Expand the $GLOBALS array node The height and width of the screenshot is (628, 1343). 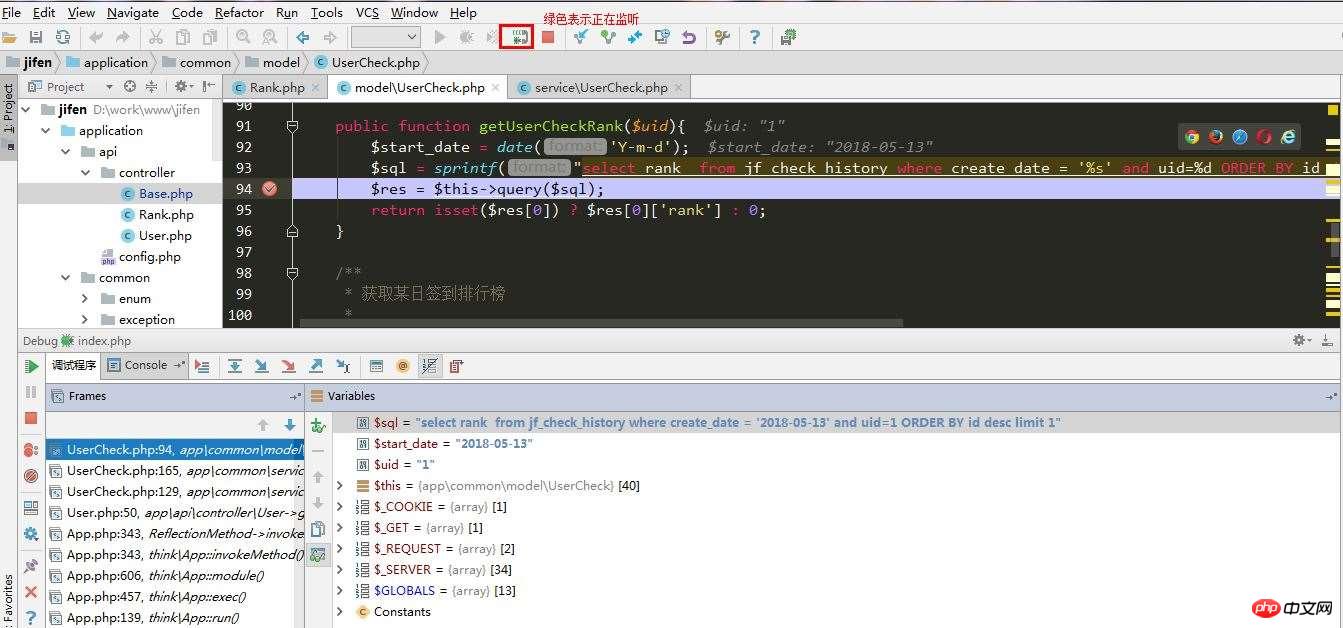point(340,590)
